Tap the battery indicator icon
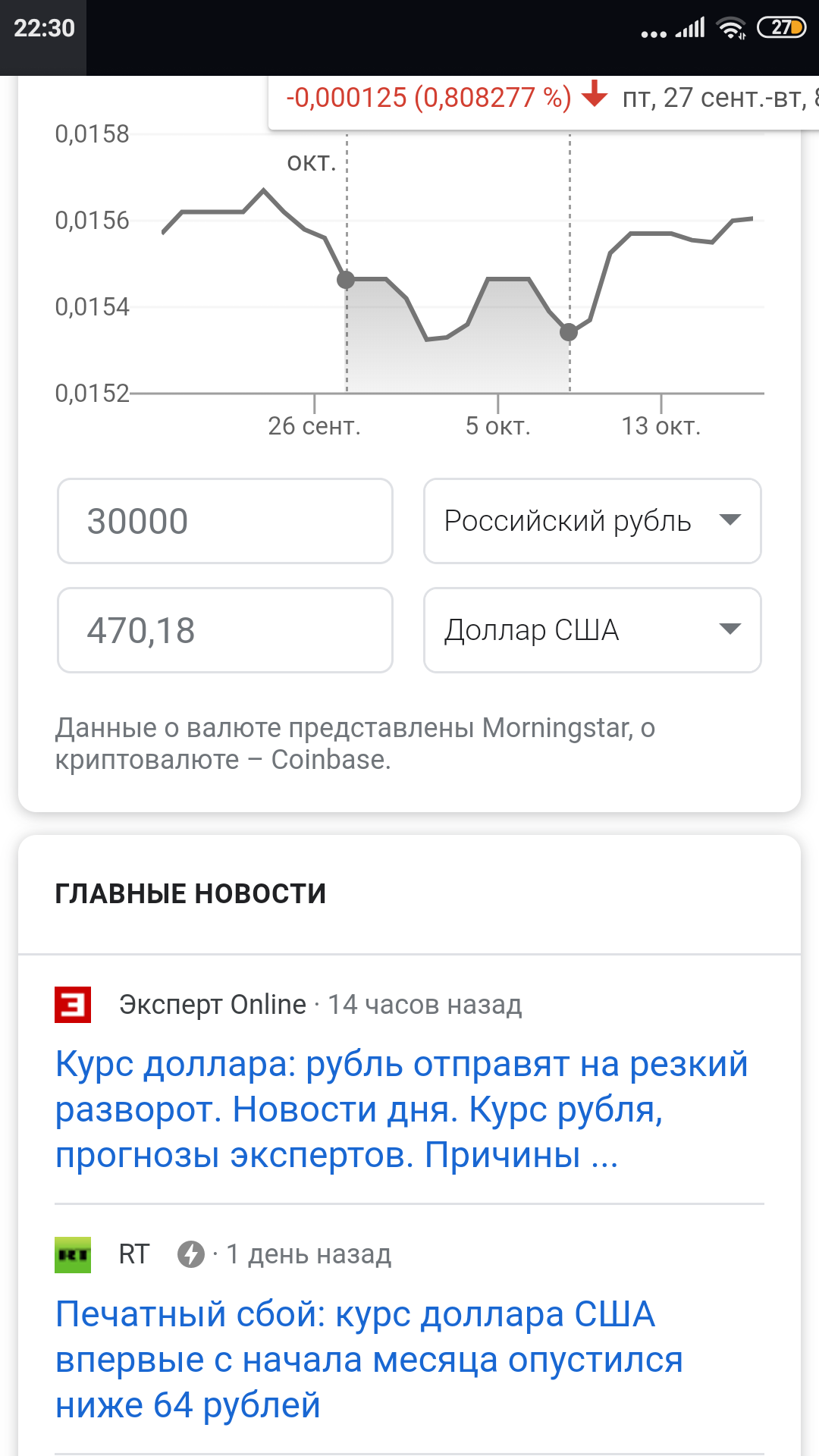Viewport: 819px width, 1456px height. coord(781,28)
